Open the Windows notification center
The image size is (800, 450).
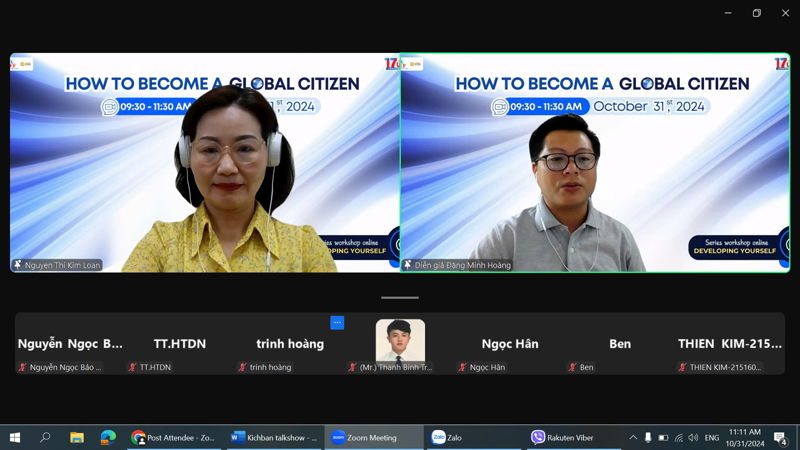point(781,437)
